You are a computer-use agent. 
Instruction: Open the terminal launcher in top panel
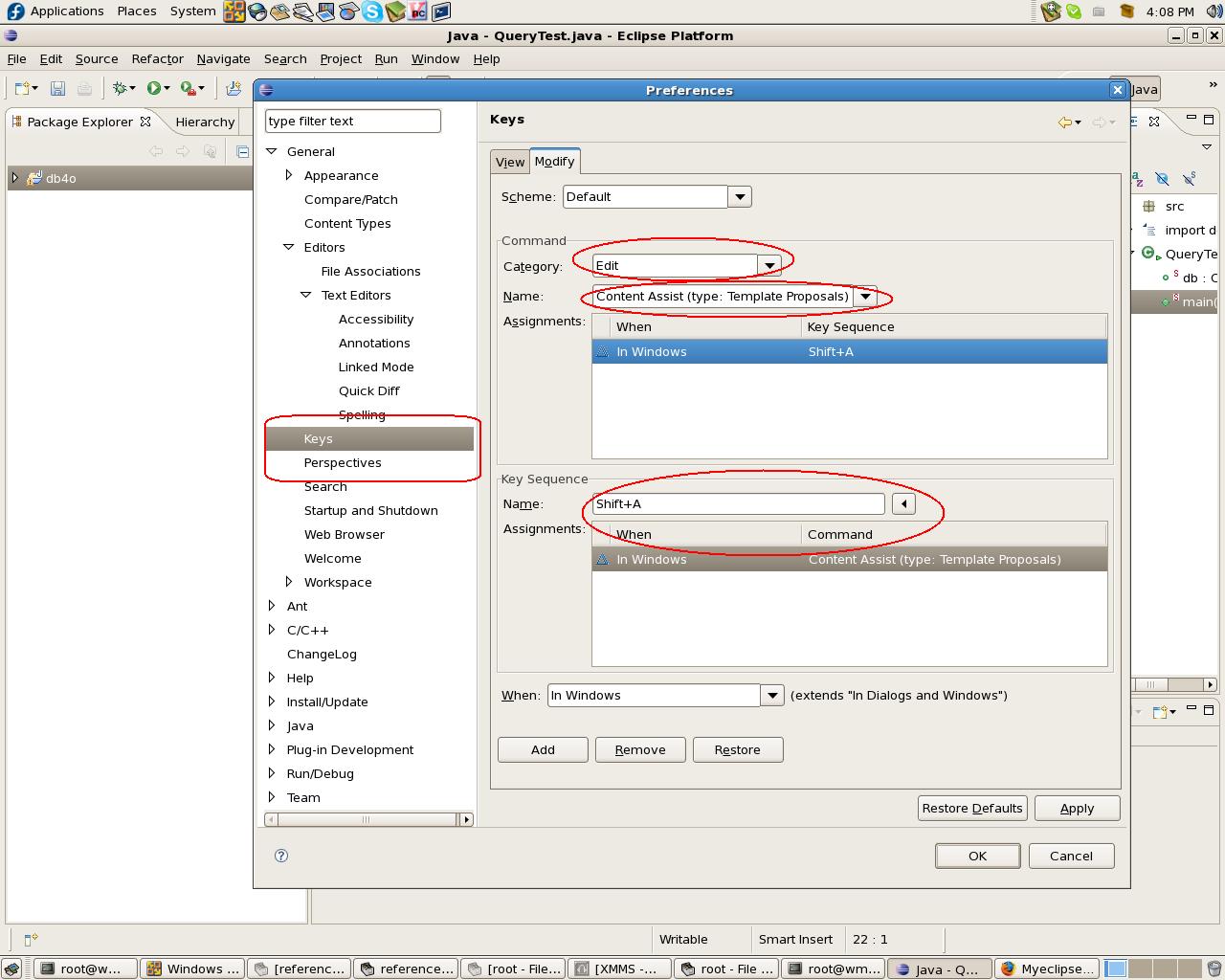441,11
